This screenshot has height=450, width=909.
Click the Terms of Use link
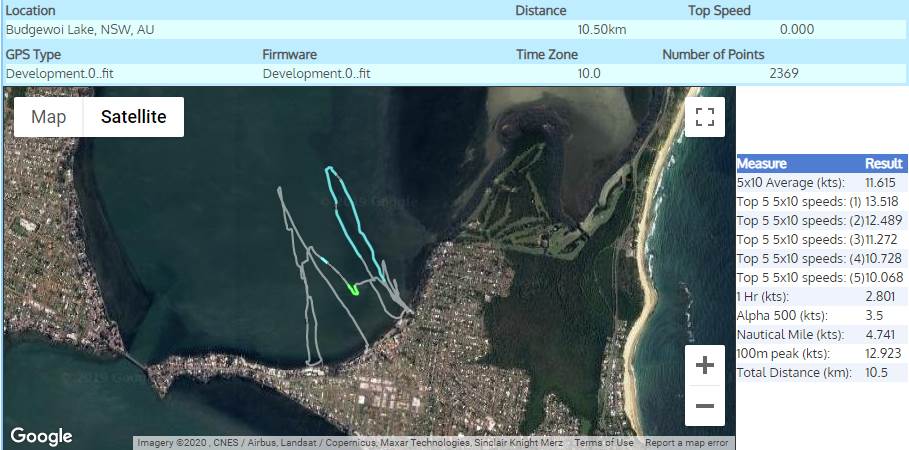604,443
